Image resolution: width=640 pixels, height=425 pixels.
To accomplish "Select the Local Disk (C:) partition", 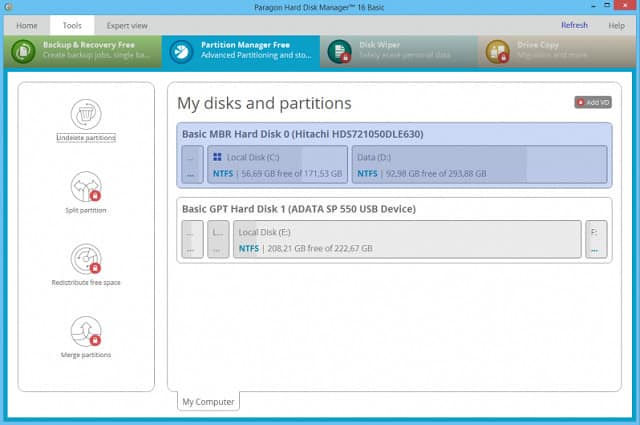I will tap(278, 165).
